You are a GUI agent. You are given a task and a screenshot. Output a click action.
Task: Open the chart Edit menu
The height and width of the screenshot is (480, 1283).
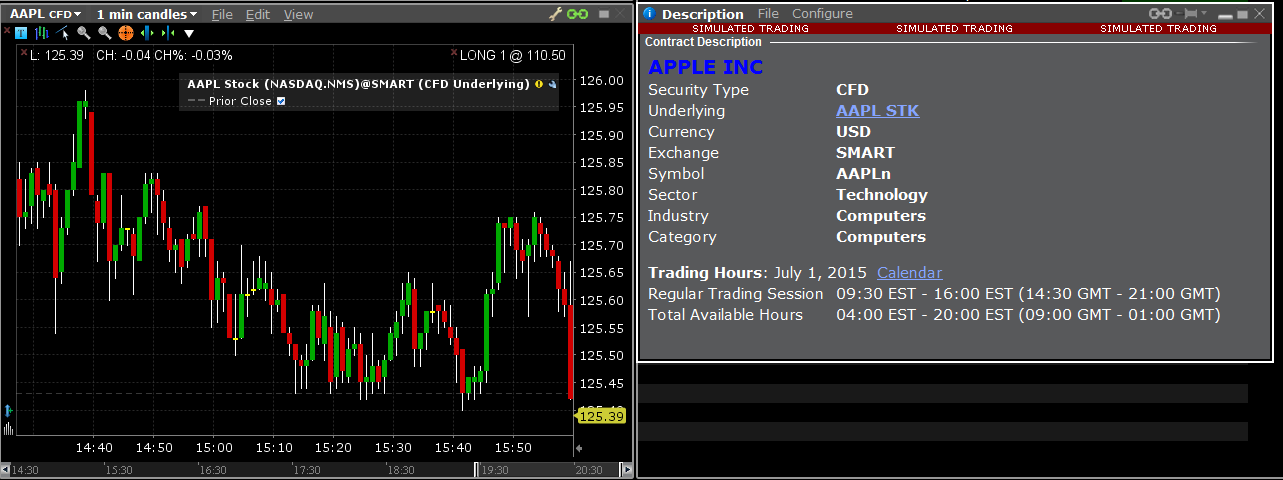point(258,14)
